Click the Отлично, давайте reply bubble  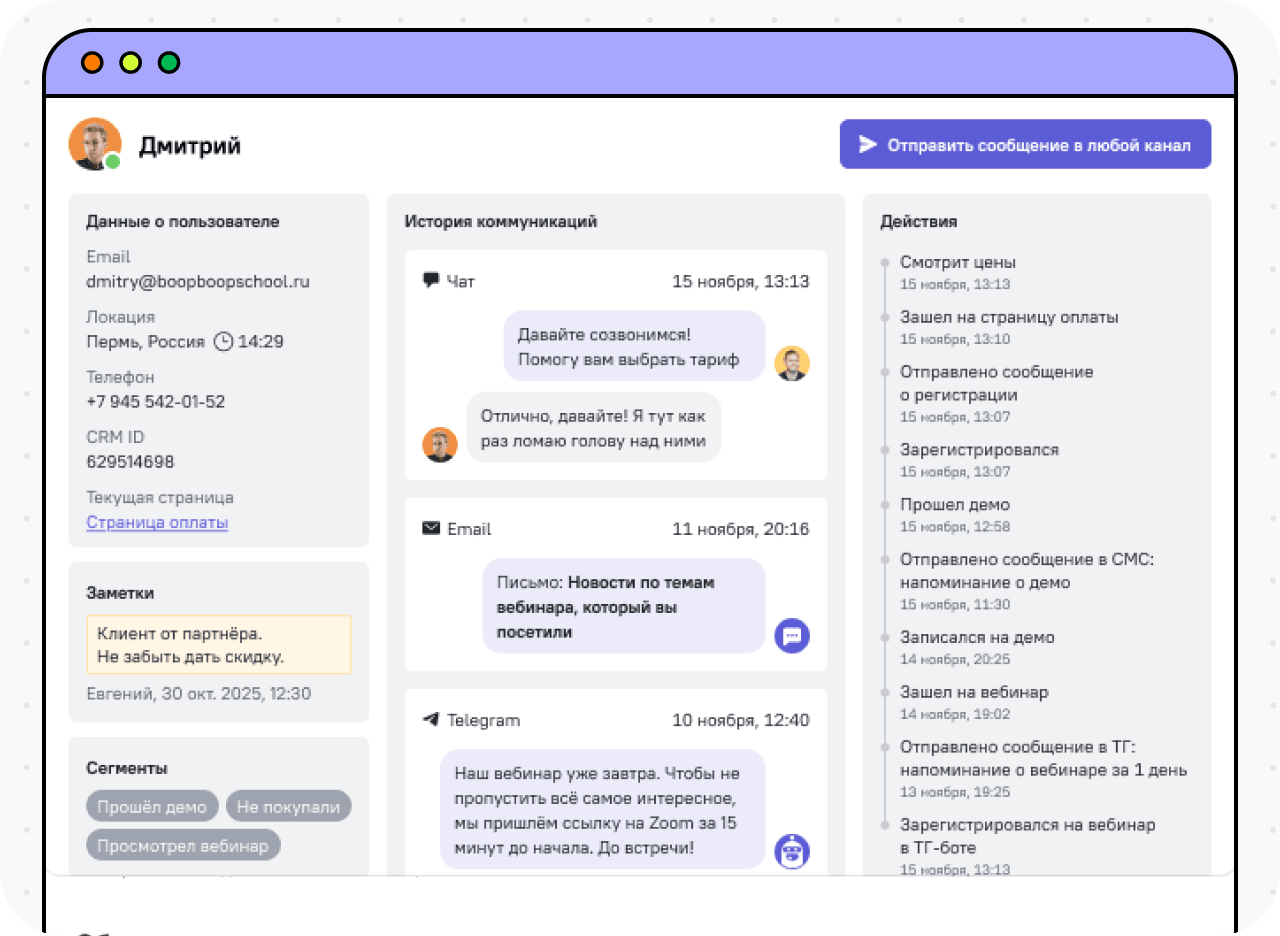pos(594,427)
